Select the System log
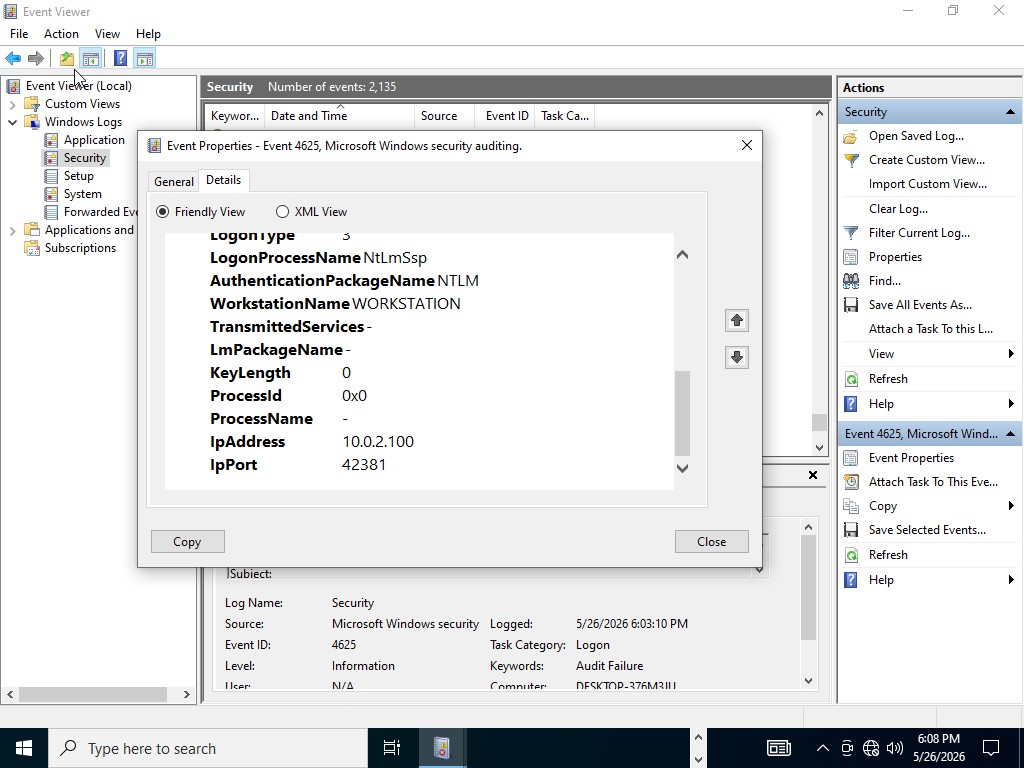Screen dimensions: 1024x768 [x=82, y=194]
